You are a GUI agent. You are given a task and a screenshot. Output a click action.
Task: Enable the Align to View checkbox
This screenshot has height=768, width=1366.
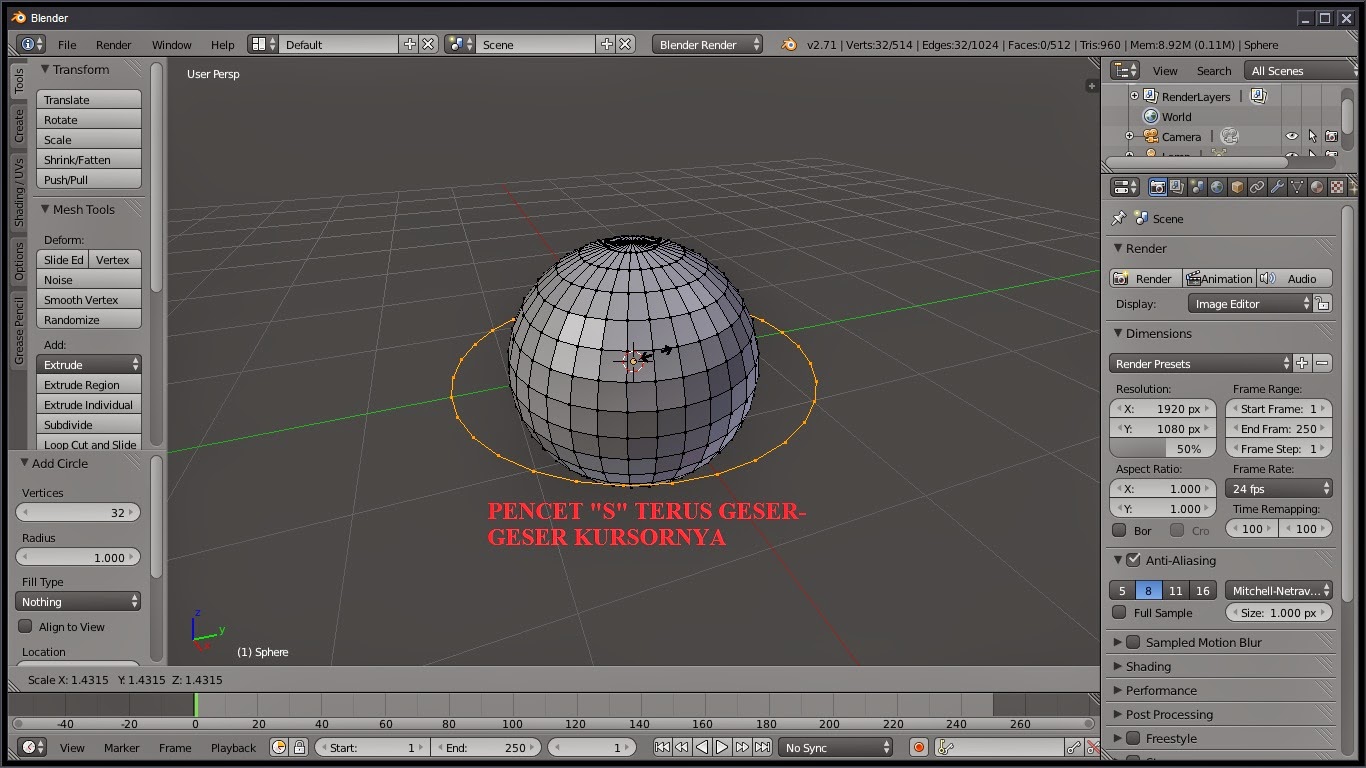(x=26, y=627)
